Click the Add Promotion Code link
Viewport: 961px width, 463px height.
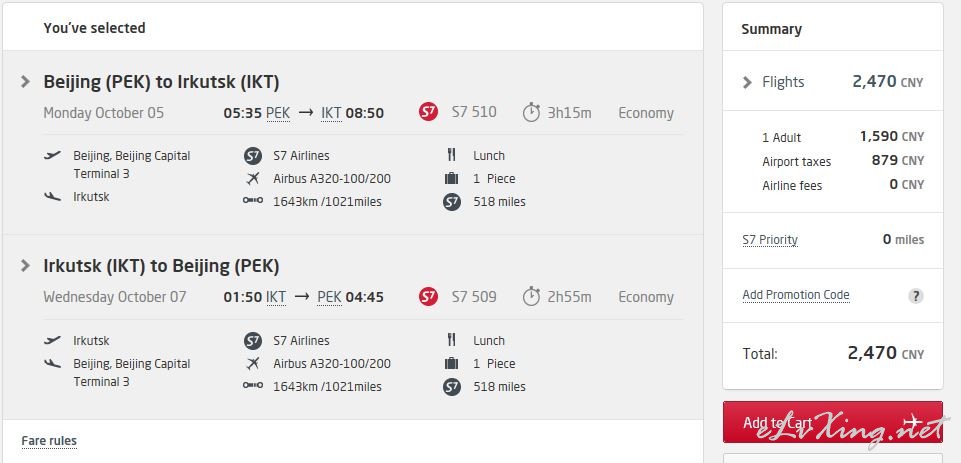796,295
